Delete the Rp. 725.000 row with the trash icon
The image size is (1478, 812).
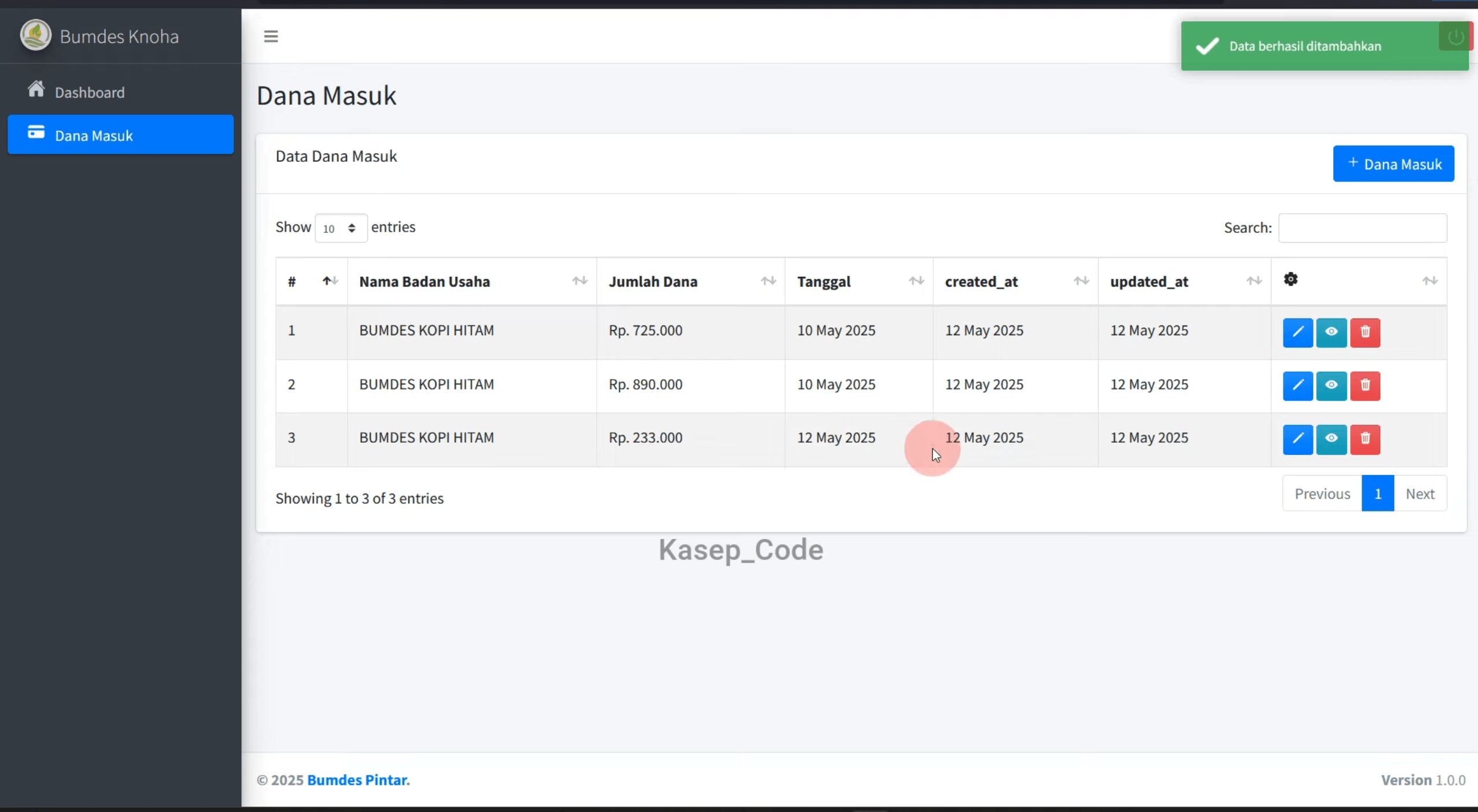(1365, 332)
